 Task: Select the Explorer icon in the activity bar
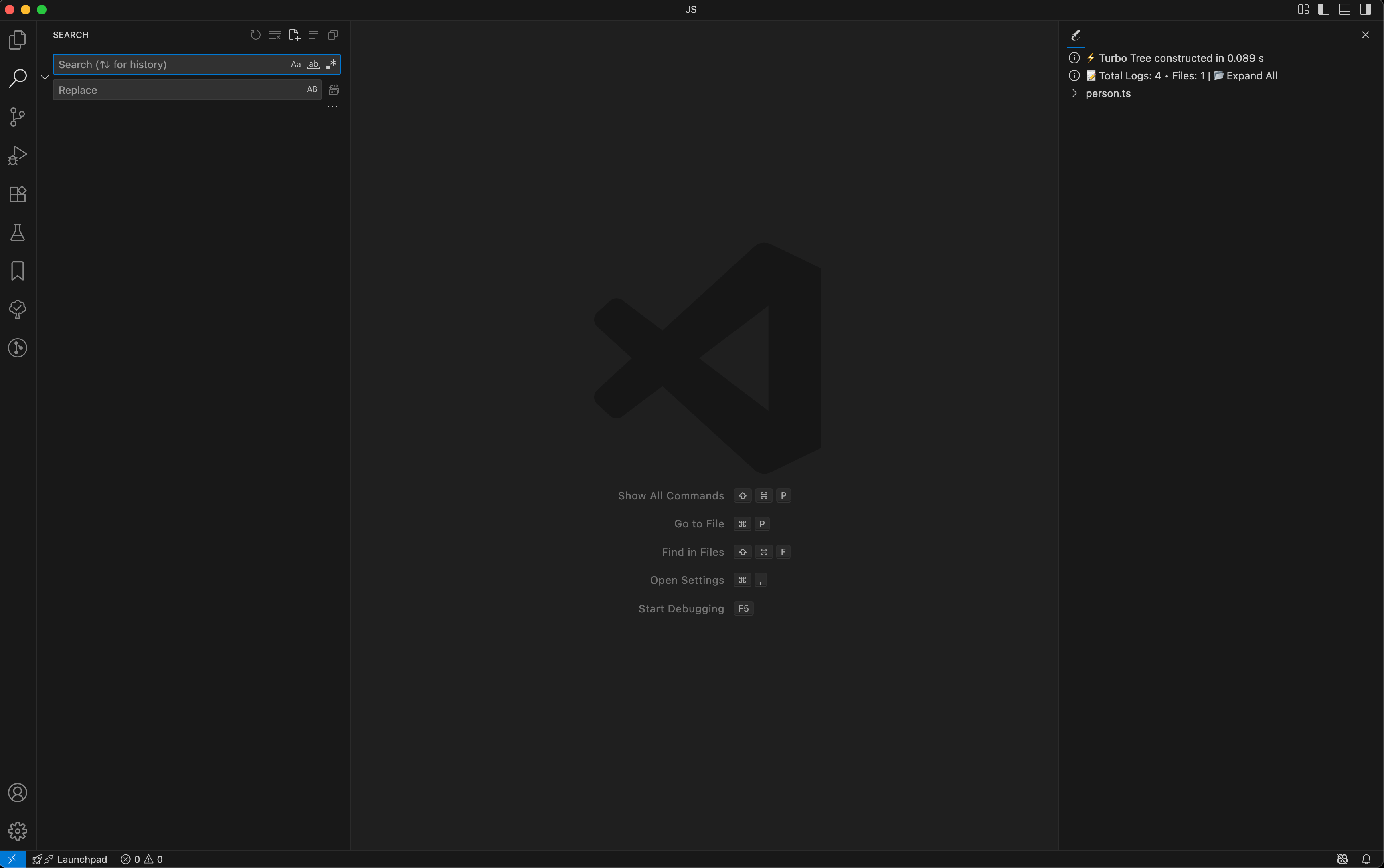tap(17, 40)
